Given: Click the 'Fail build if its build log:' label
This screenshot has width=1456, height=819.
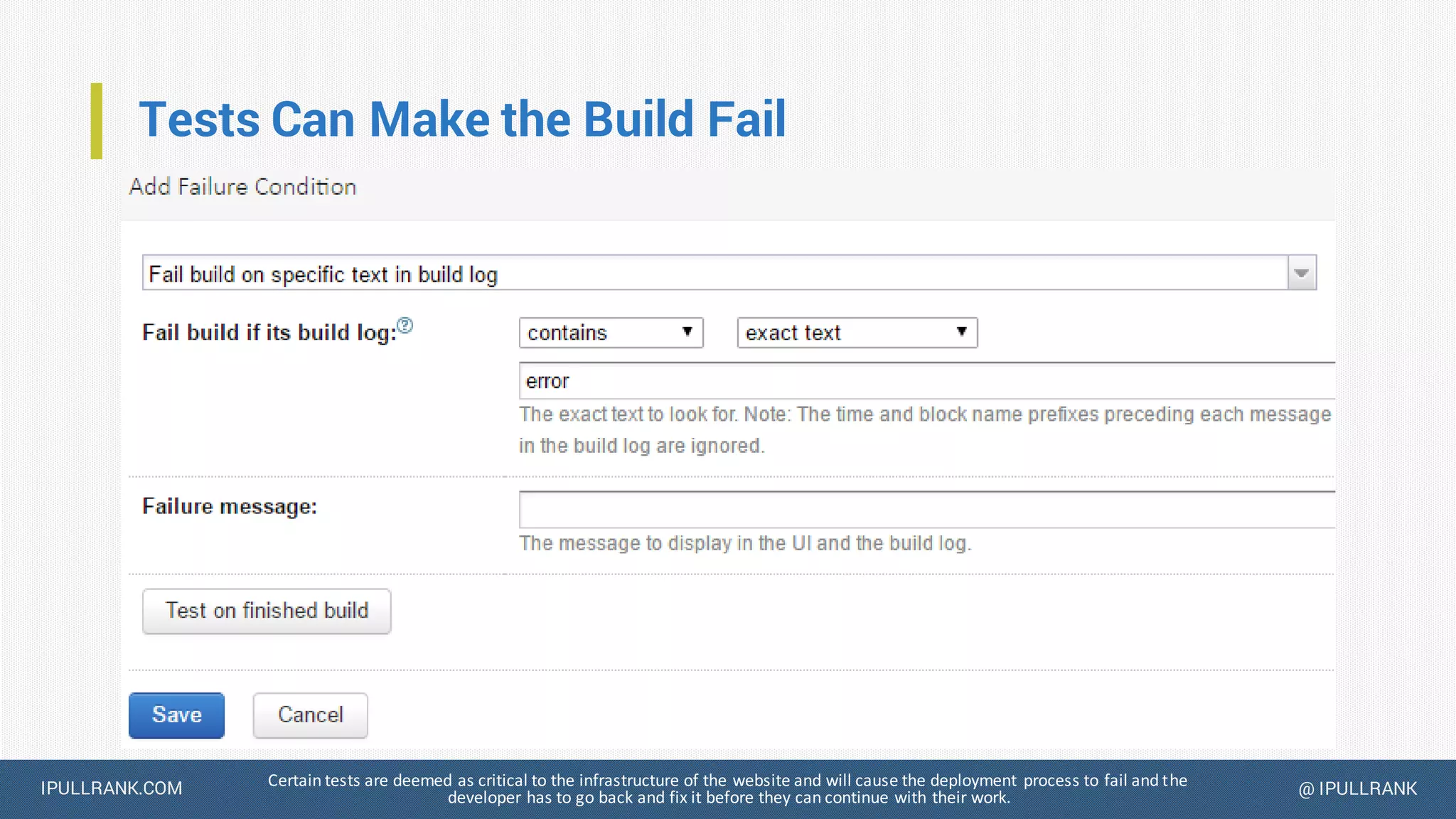Looking at the screenshot, I should (269, 333).
